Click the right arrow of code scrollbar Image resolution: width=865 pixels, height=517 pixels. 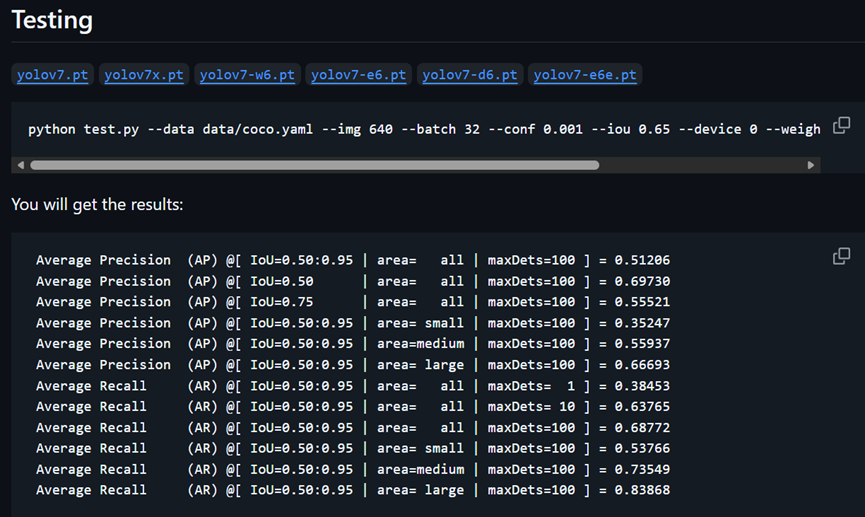pyautogui.click(x=810, y=165)
